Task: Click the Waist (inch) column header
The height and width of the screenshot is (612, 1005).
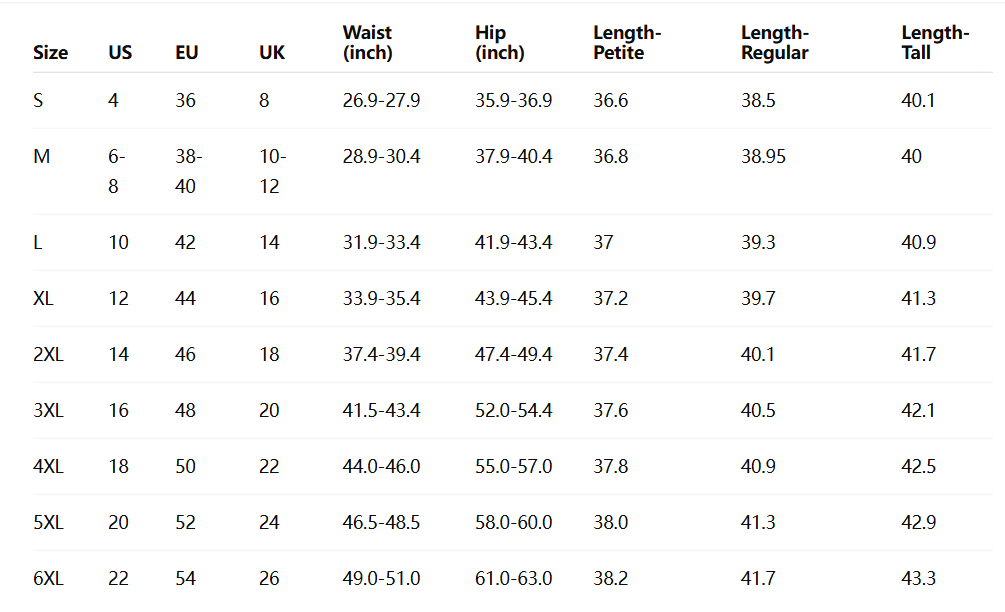Action: point(367,42)
